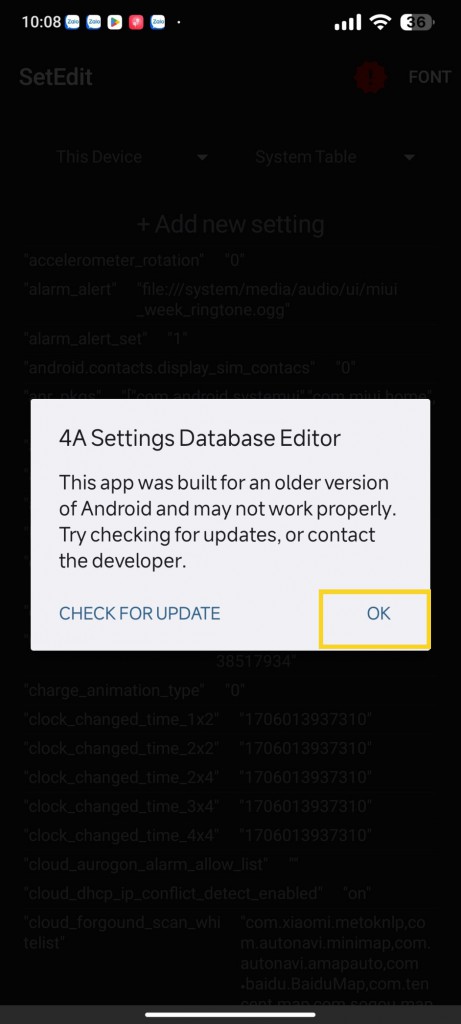Image resolution: width=461 pixels, height=1024 pixels.
Task: Expand the System Table dropdown
Action: pos(332,157)
